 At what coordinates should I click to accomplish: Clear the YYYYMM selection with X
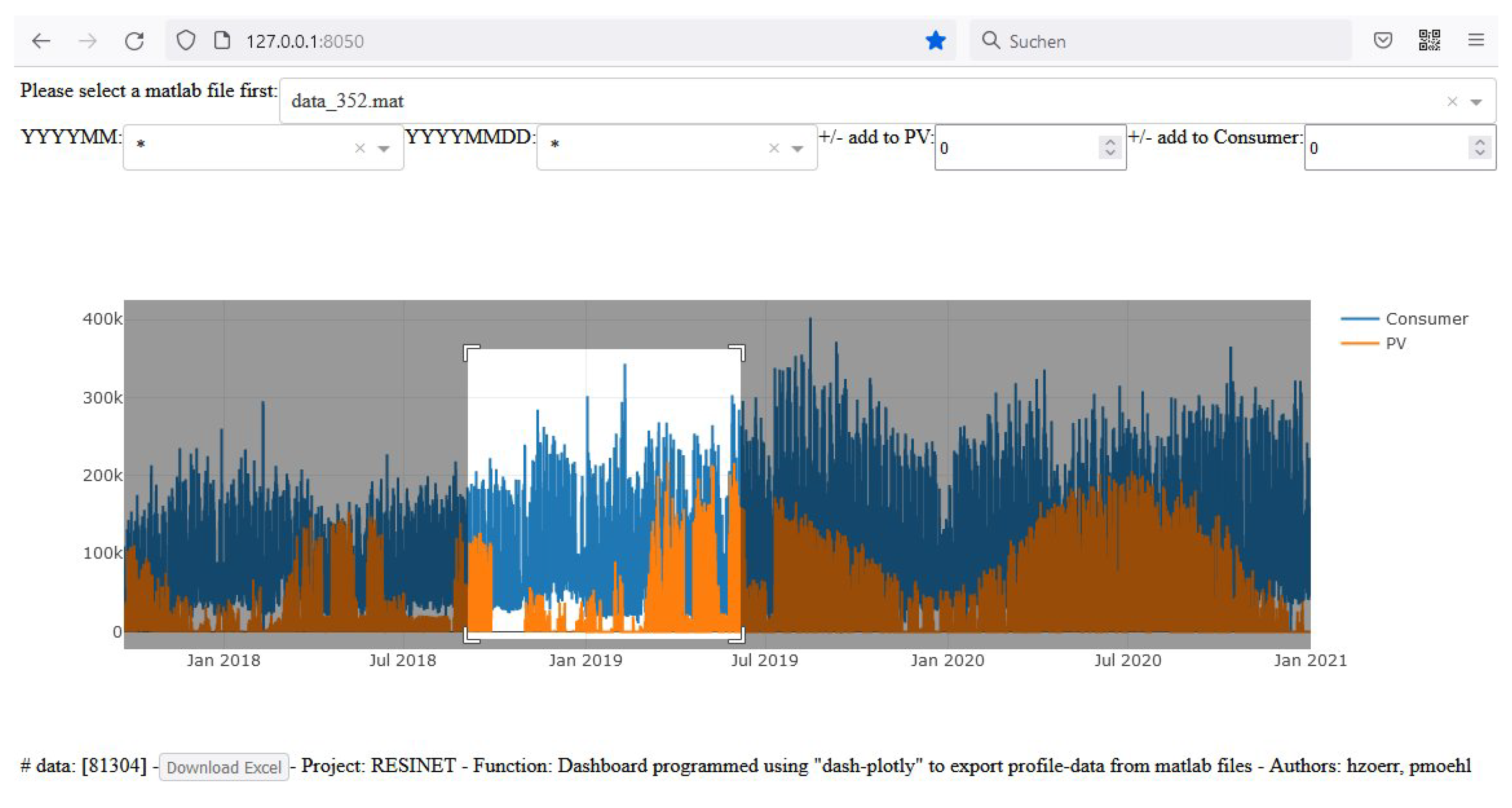pos(360,149)
